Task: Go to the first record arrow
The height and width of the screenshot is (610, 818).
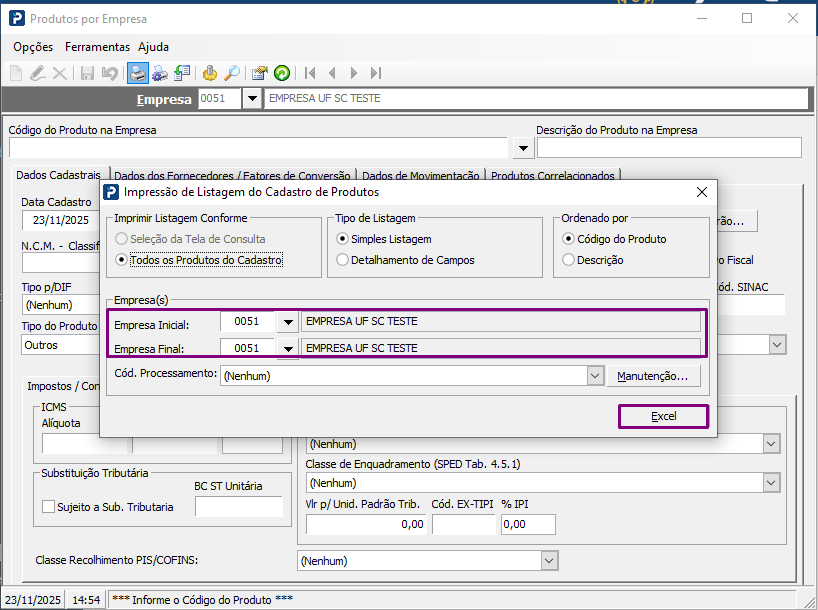Action: [310, 73]
